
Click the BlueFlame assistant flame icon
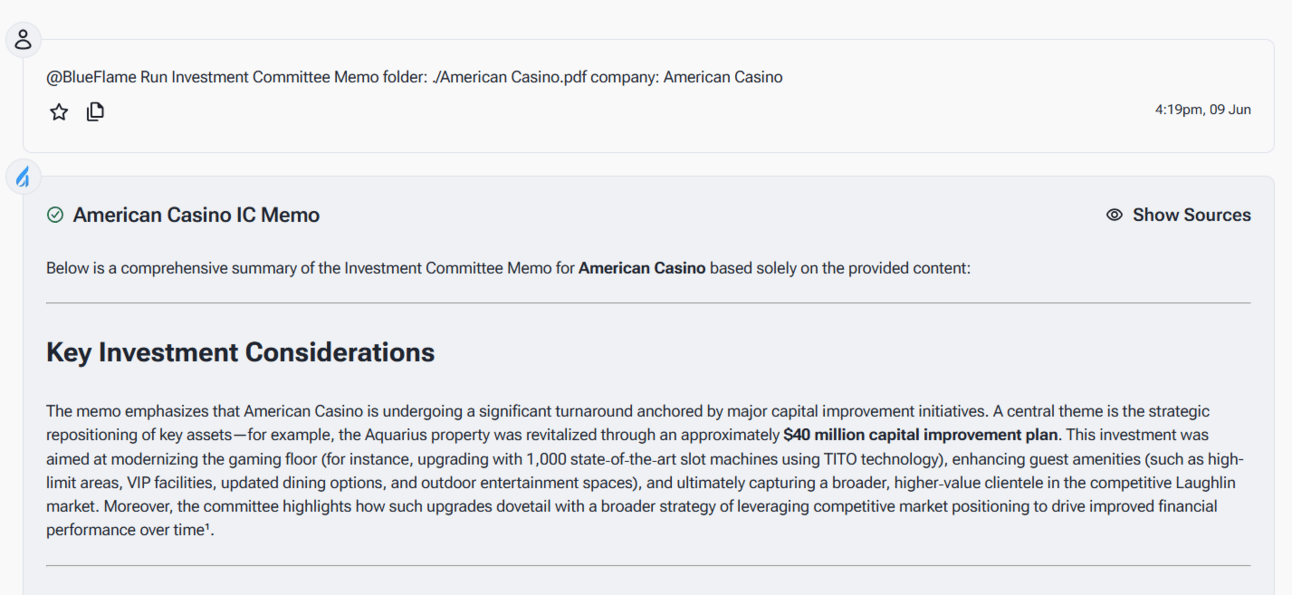point(24,178)
